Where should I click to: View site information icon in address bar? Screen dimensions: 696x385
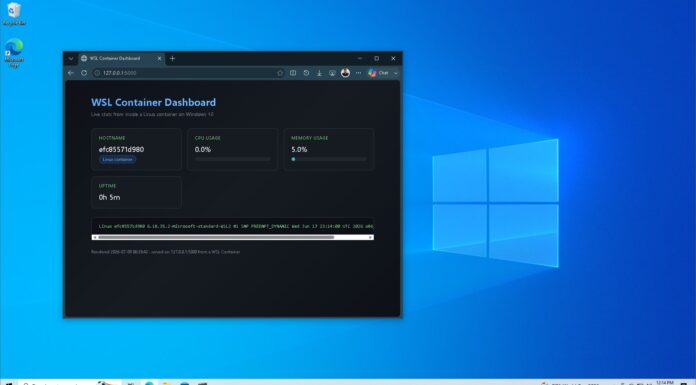pyautogui.click(x=97, y=73)
